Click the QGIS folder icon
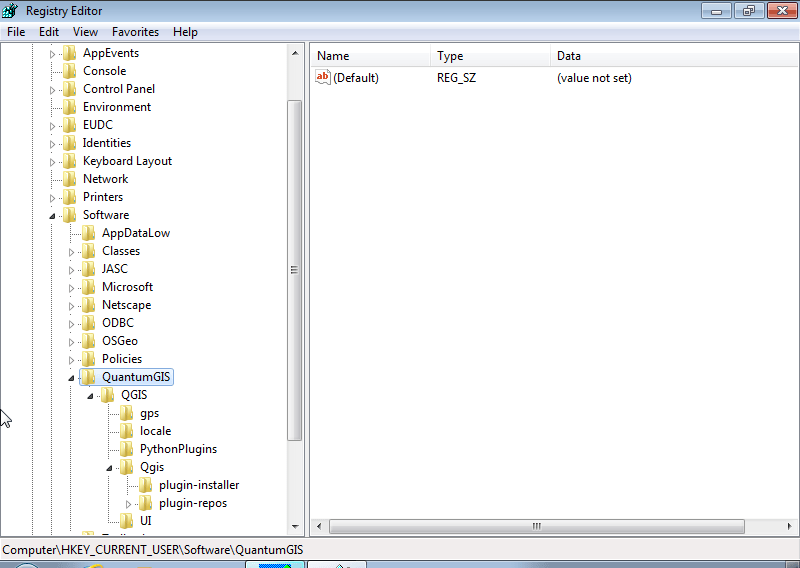800x568 pixels. 107,395
